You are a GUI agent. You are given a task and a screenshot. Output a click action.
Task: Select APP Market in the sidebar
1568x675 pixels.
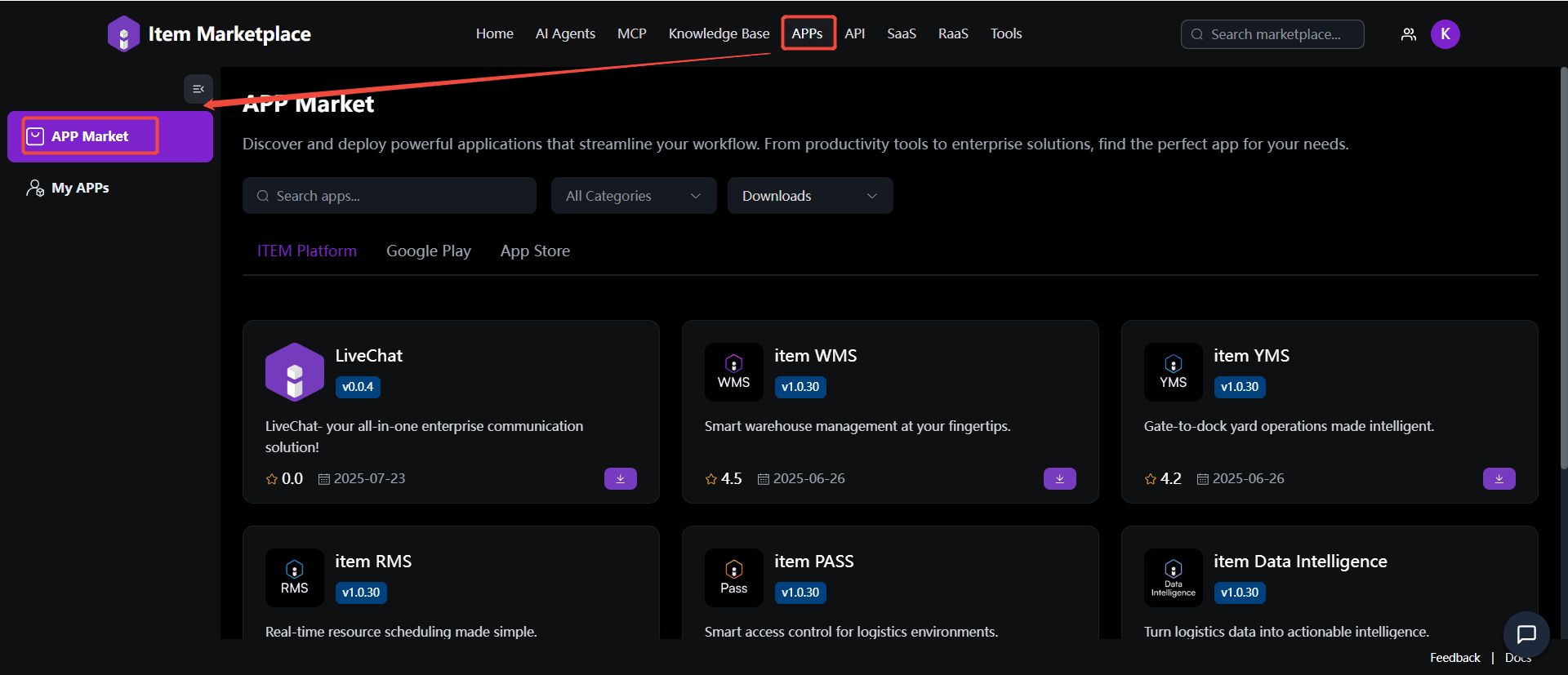click(x=110, y=136)
